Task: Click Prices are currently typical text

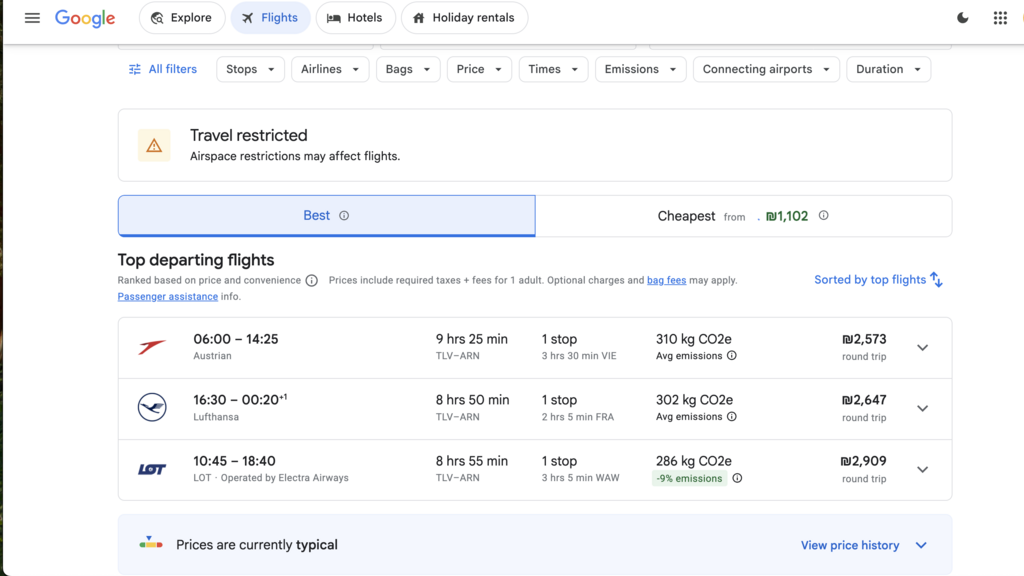Action: click(x=257, y=545)
